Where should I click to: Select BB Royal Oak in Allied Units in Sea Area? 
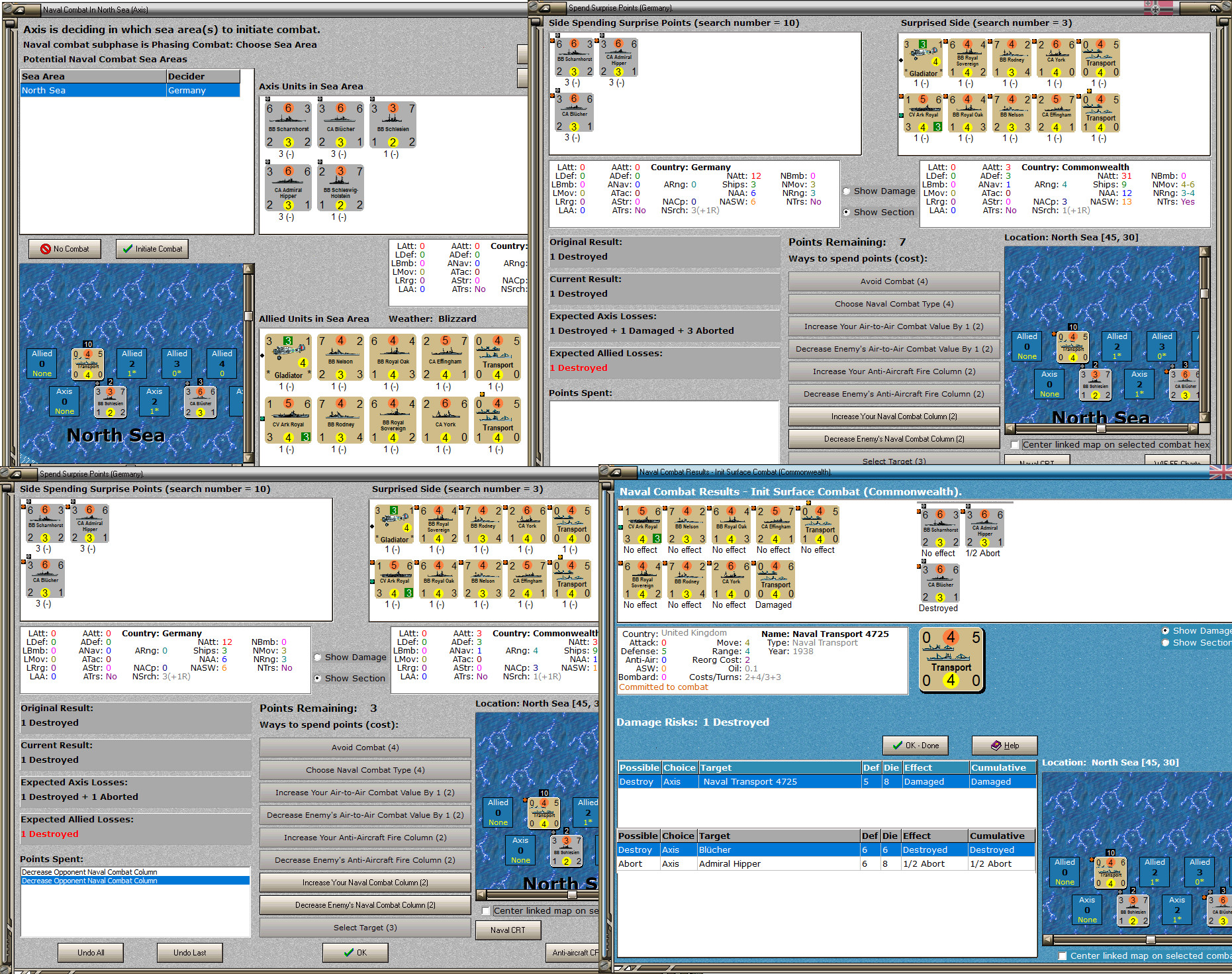tap(393, 358)
